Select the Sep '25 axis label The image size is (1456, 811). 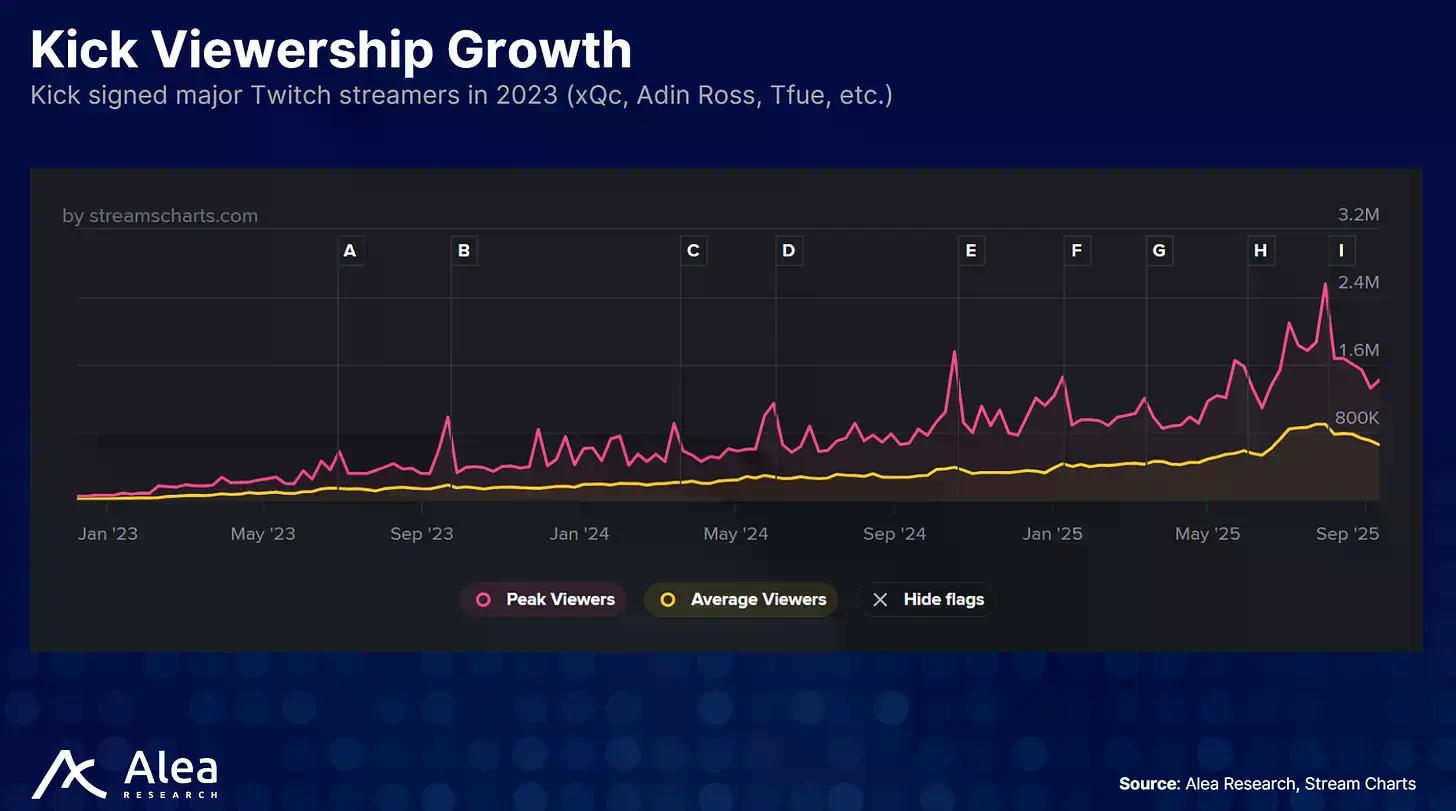(1347, 534)
